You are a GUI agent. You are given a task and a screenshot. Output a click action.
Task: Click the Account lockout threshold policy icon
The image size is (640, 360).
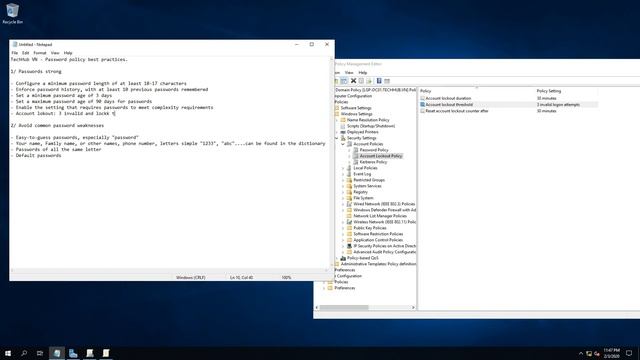point(422,104)
